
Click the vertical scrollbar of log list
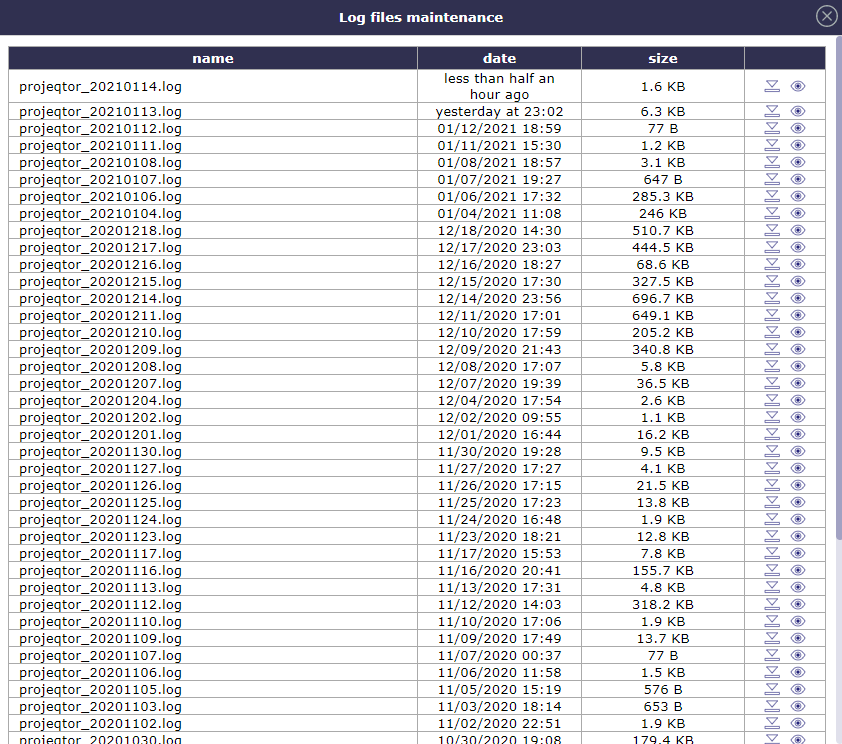[837, 300]
